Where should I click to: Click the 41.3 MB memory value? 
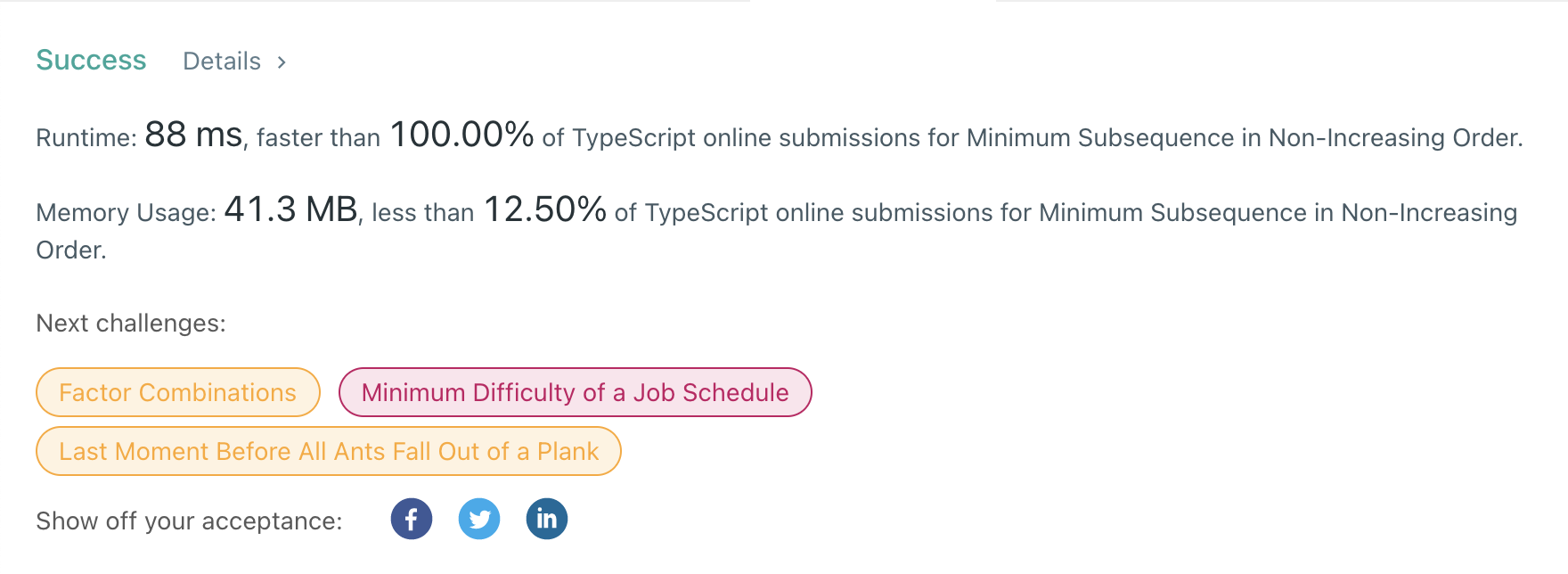[x=290, y=210]
